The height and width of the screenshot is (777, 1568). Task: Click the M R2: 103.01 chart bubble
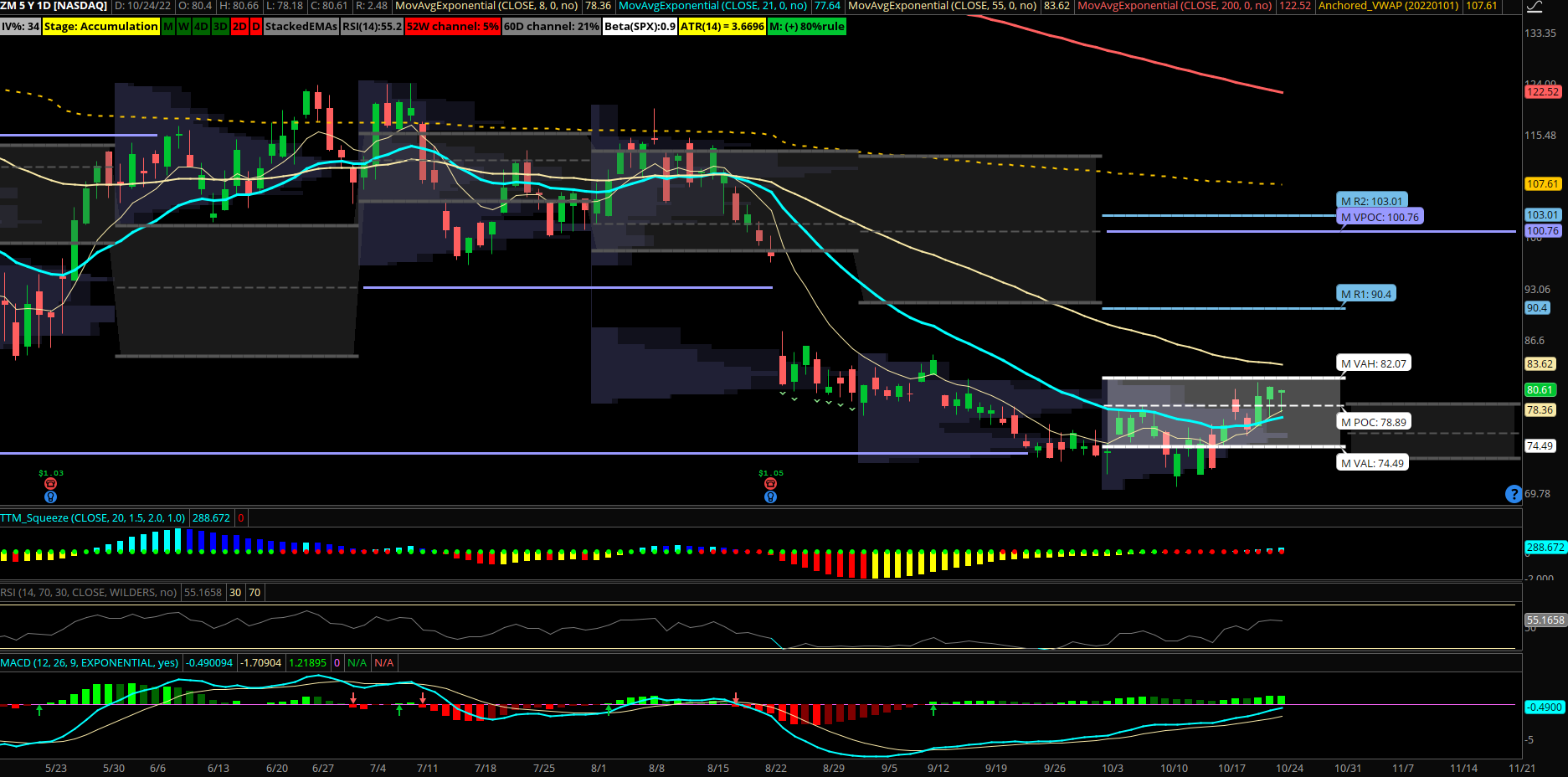[1371, 201]
